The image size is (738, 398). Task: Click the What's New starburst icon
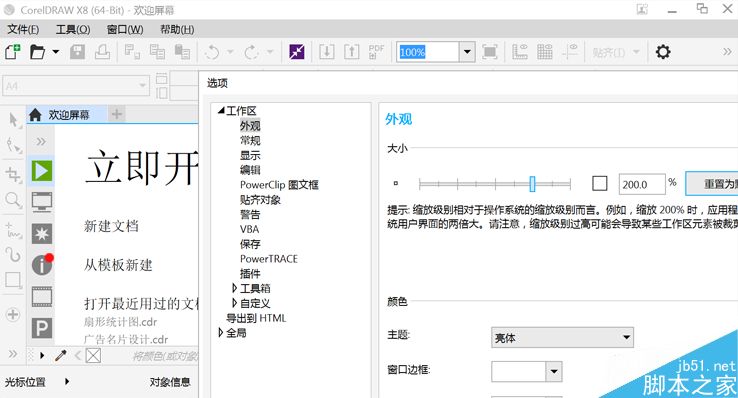[42, 233]
